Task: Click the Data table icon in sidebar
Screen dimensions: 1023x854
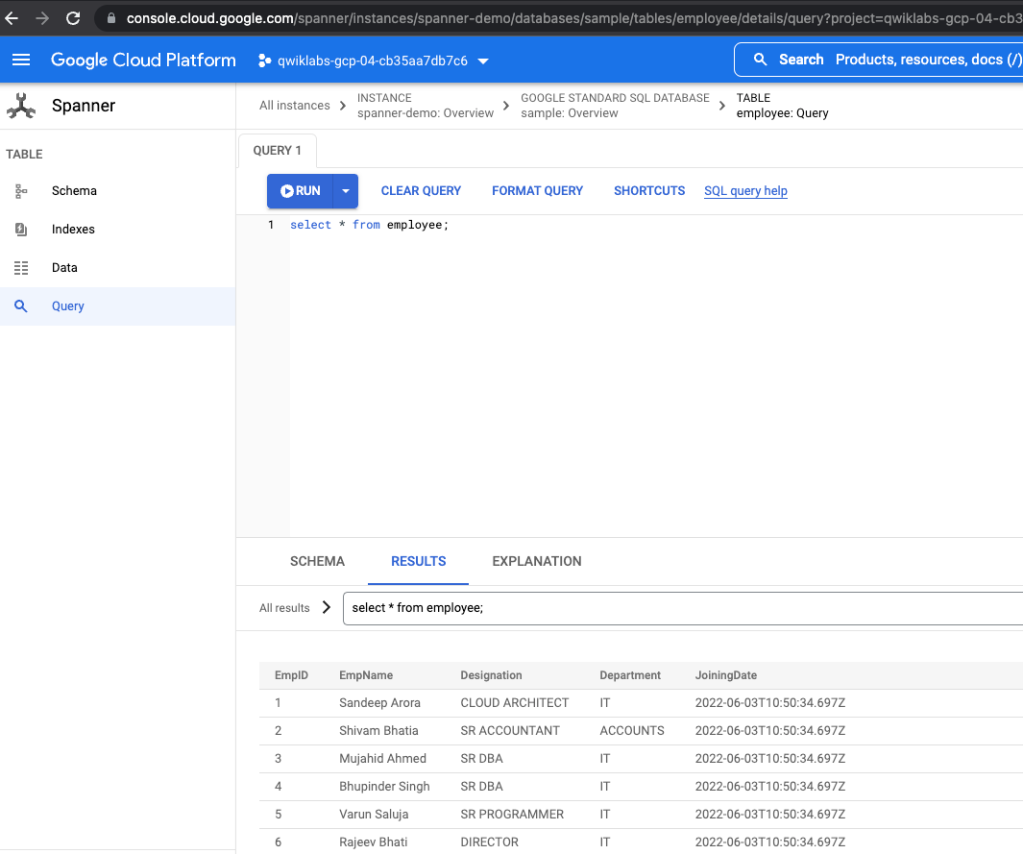Action: [x=21, y=268]
